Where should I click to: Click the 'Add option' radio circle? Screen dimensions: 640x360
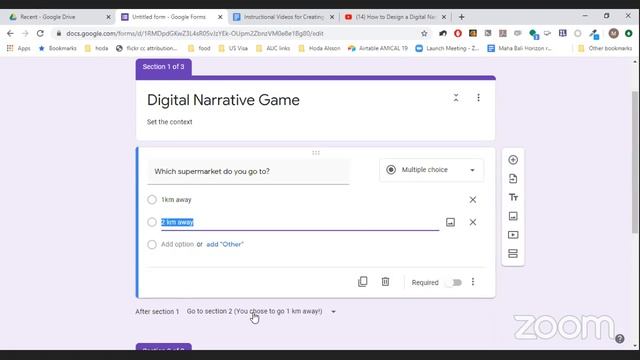tap(152, 244)
